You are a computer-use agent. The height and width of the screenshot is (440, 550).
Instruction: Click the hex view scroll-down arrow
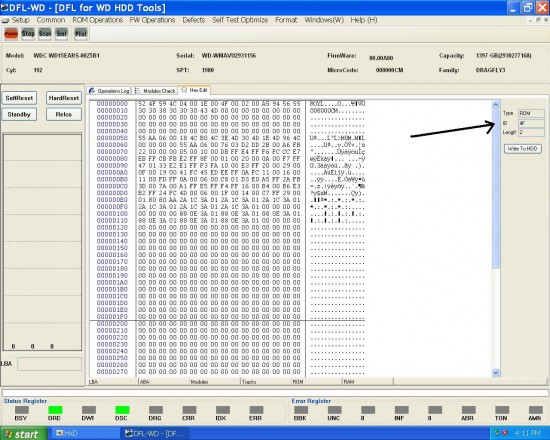point(496,373)
